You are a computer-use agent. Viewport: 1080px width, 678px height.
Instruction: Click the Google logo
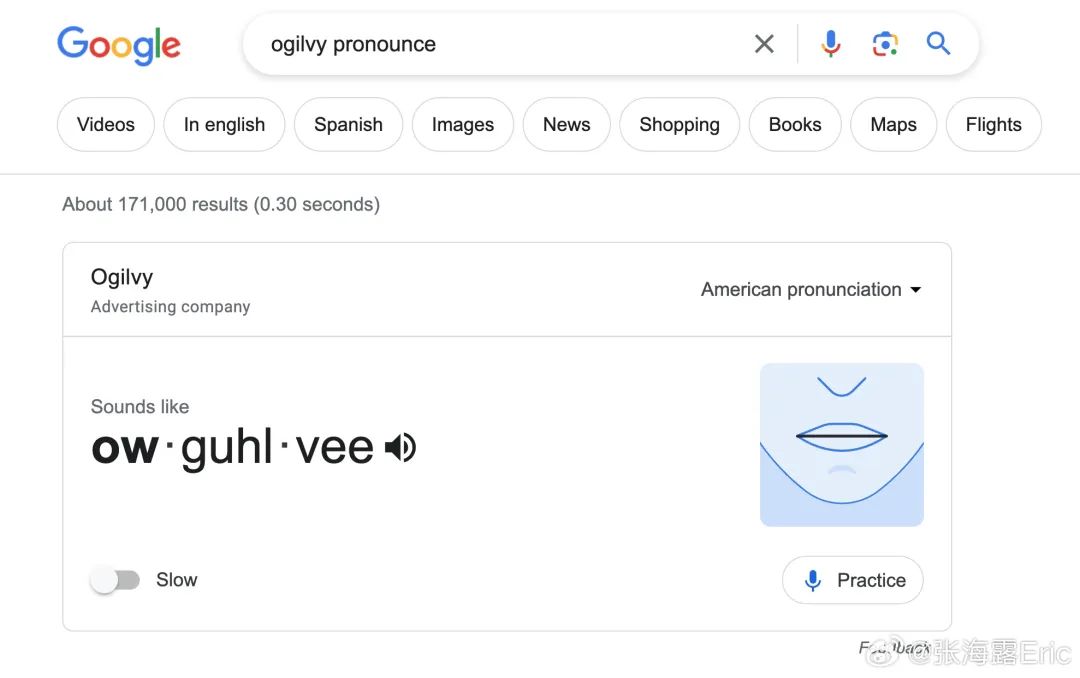tap(118, 45)
